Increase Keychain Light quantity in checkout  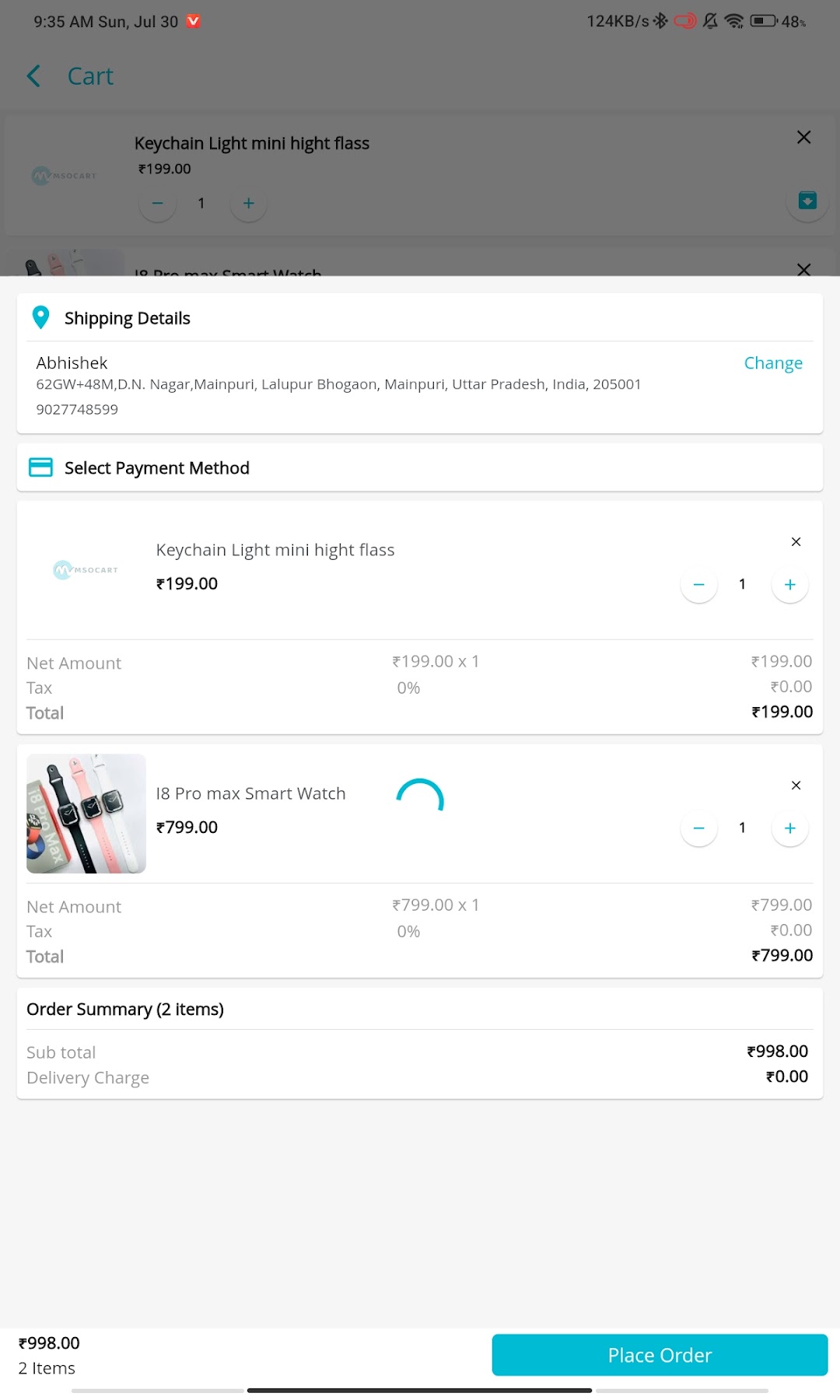[x=789, y=584]
